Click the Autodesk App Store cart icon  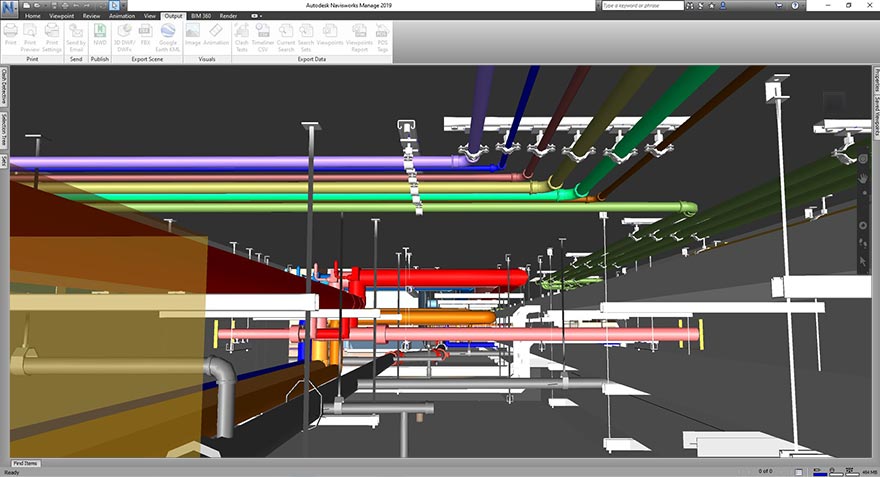[x=779, y=5]
